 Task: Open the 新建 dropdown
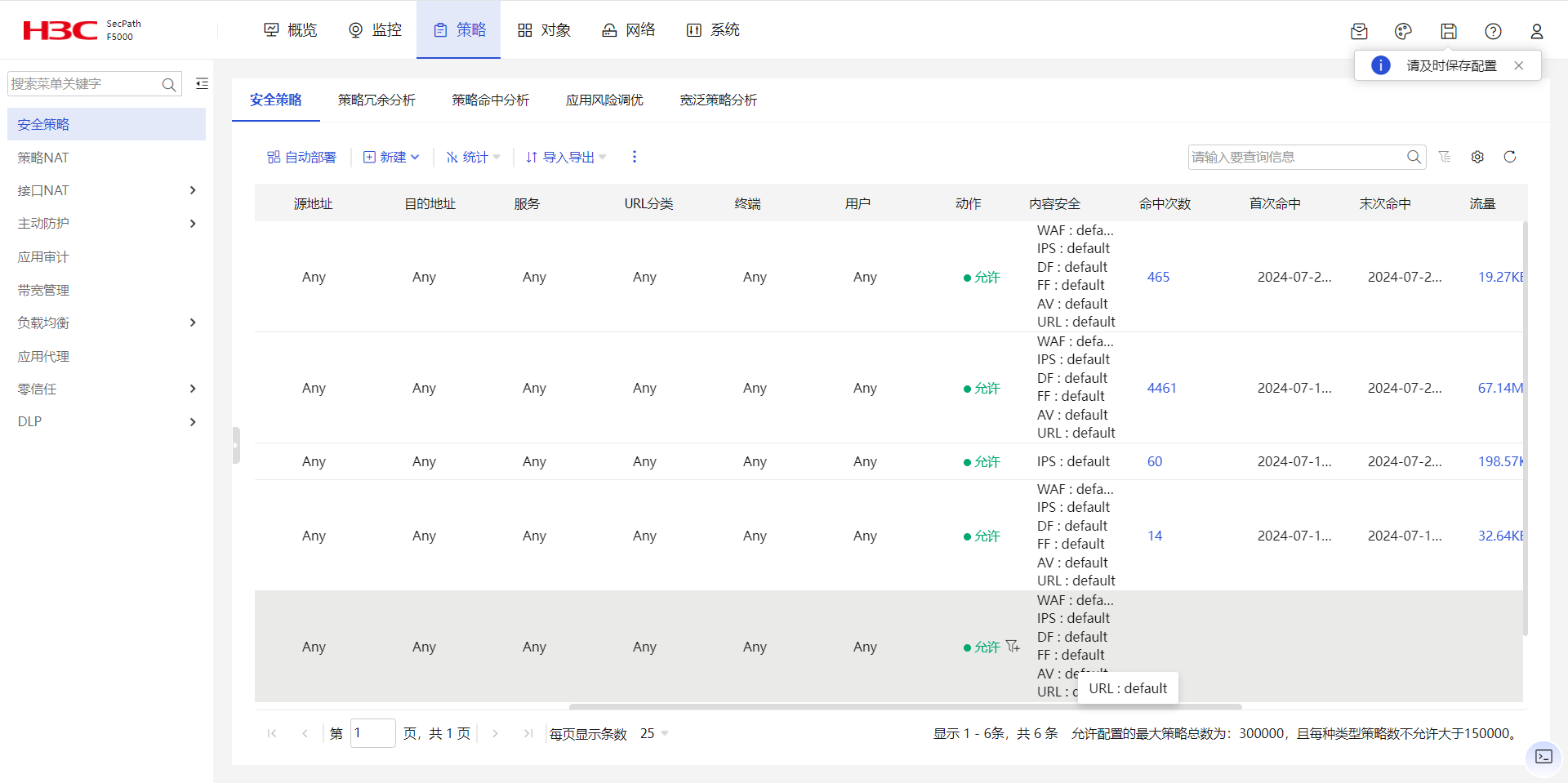pos(391,157)
